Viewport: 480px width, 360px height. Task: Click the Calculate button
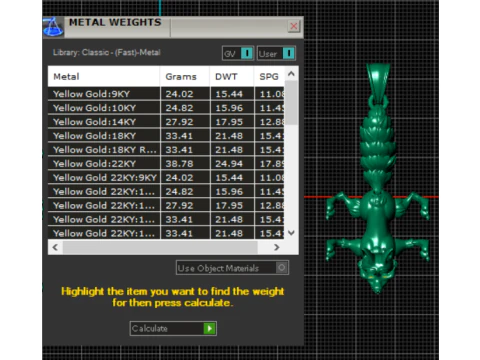pyautogui.click(x=173, y=328)
